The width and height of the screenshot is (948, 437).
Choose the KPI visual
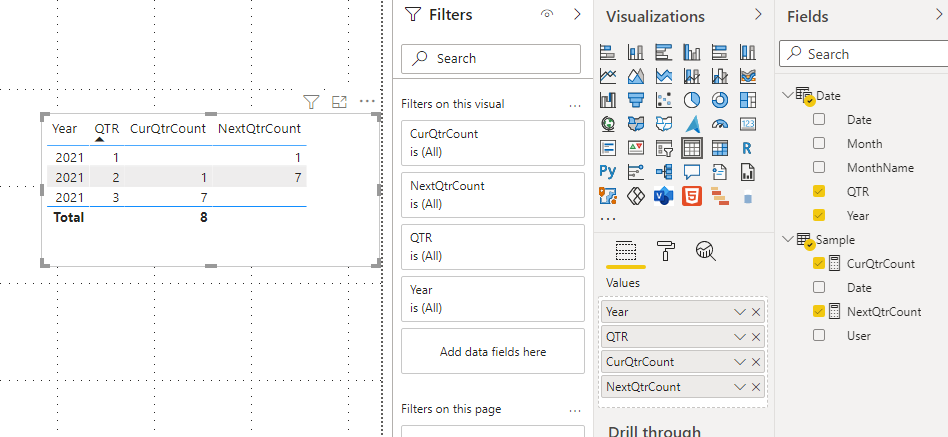635,147
